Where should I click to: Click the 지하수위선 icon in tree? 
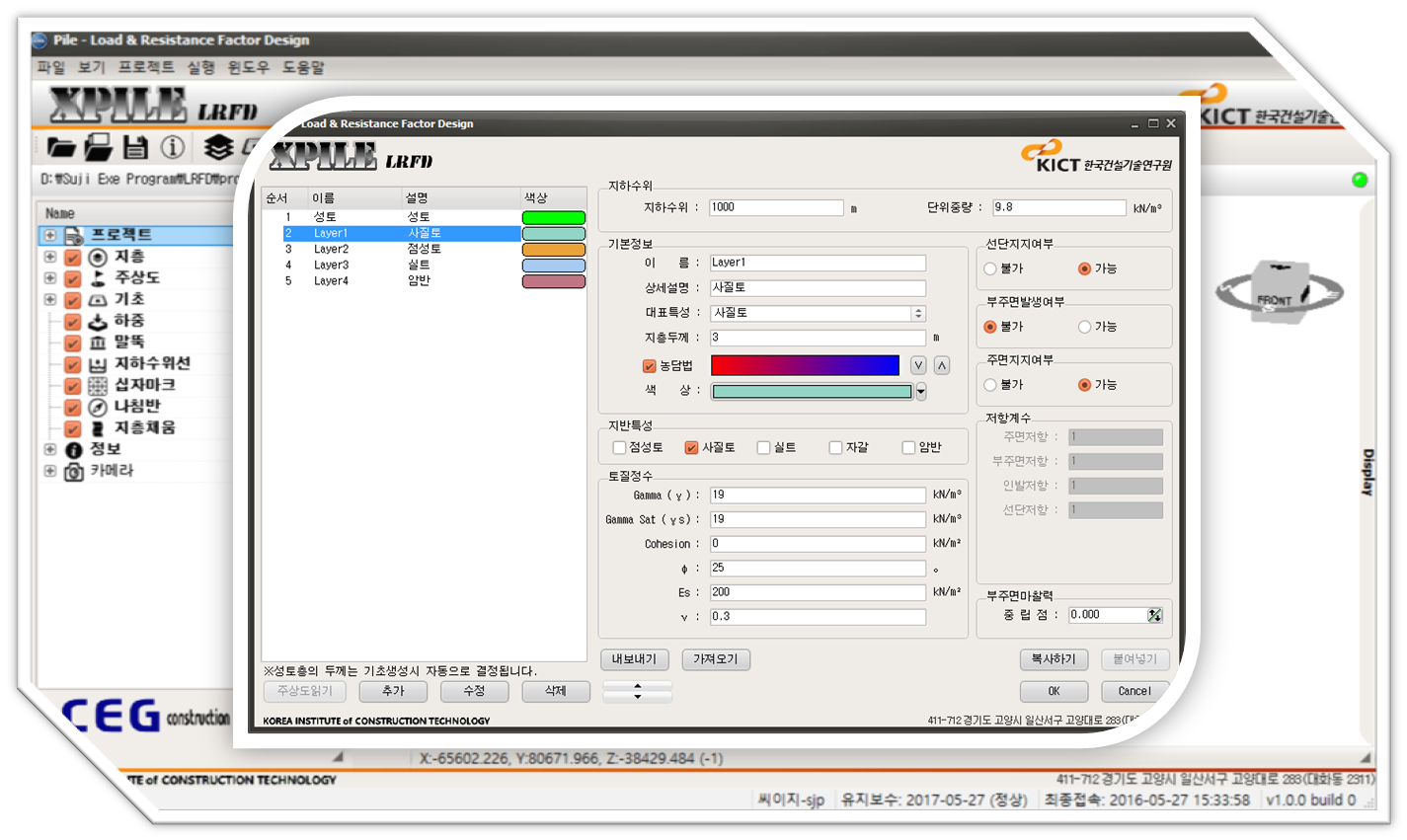click(98, 364)
